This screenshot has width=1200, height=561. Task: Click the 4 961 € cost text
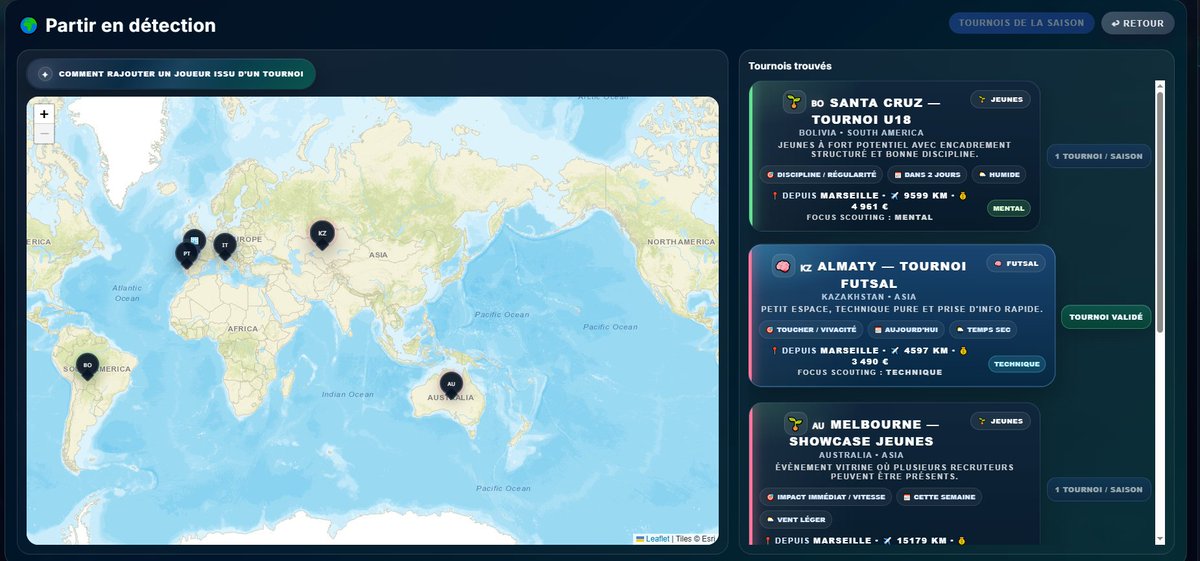870,207
